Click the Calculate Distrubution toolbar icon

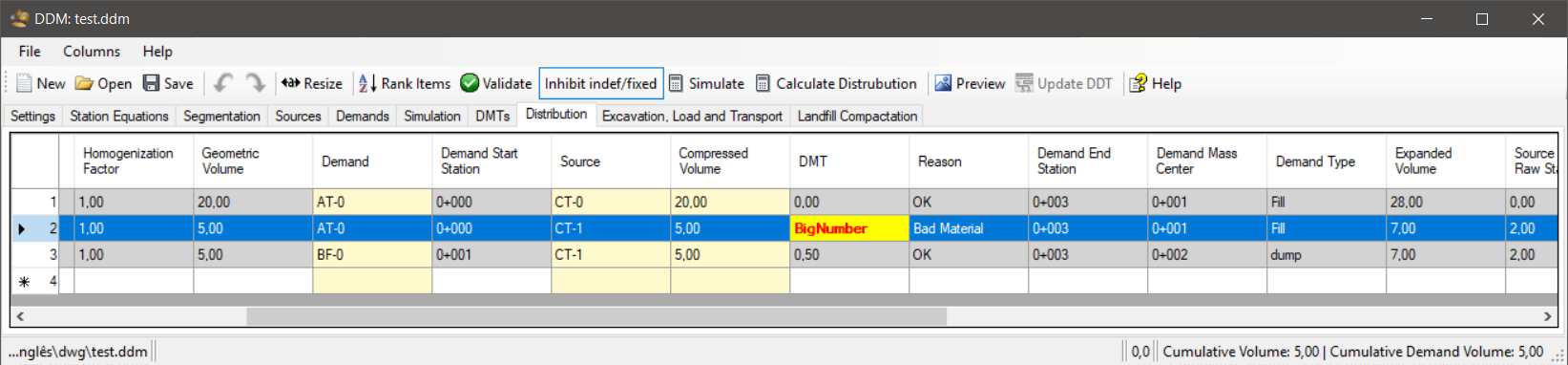click(x=763, y=84)
